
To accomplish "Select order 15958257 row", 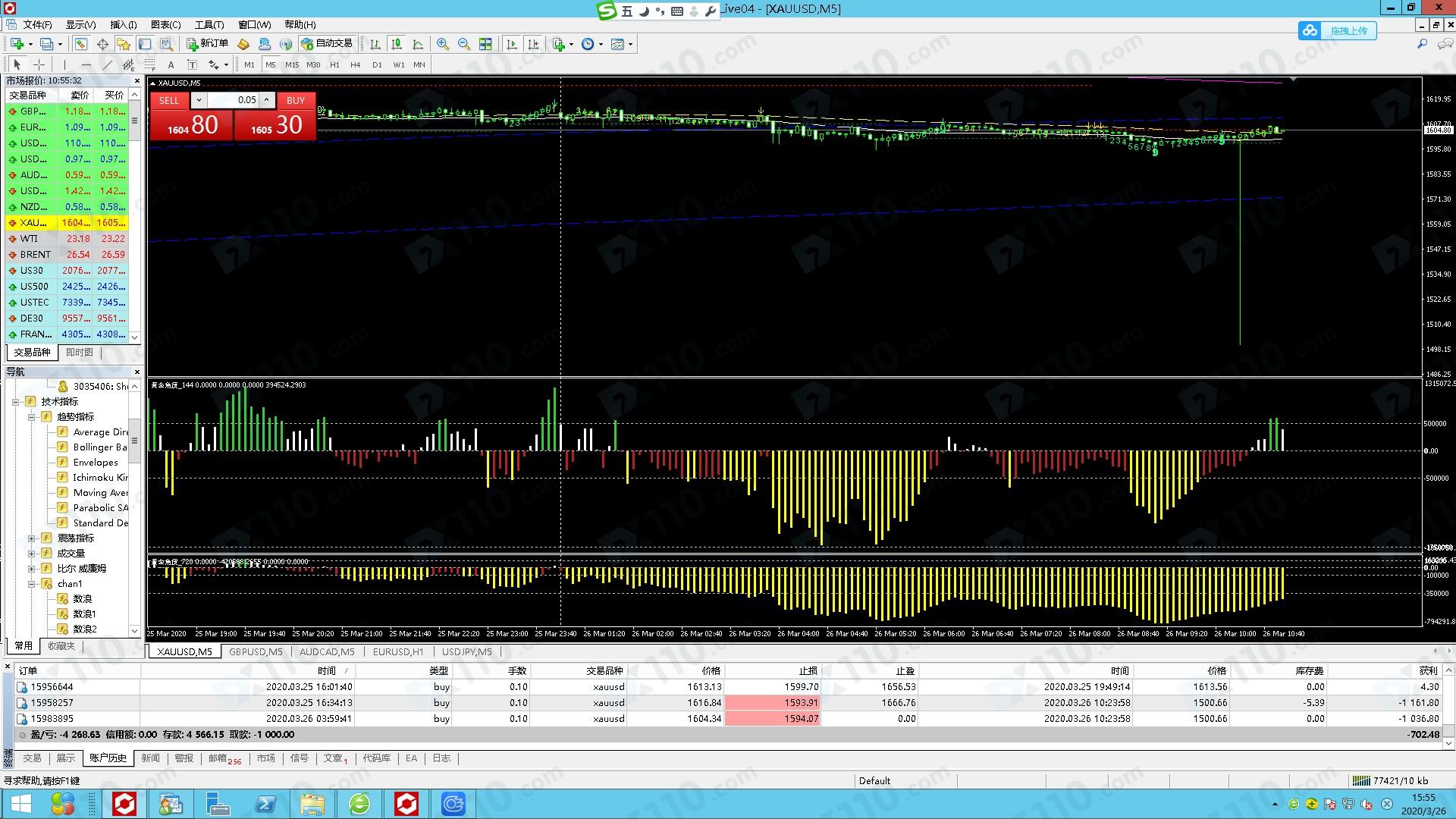I will coord(728,703).
